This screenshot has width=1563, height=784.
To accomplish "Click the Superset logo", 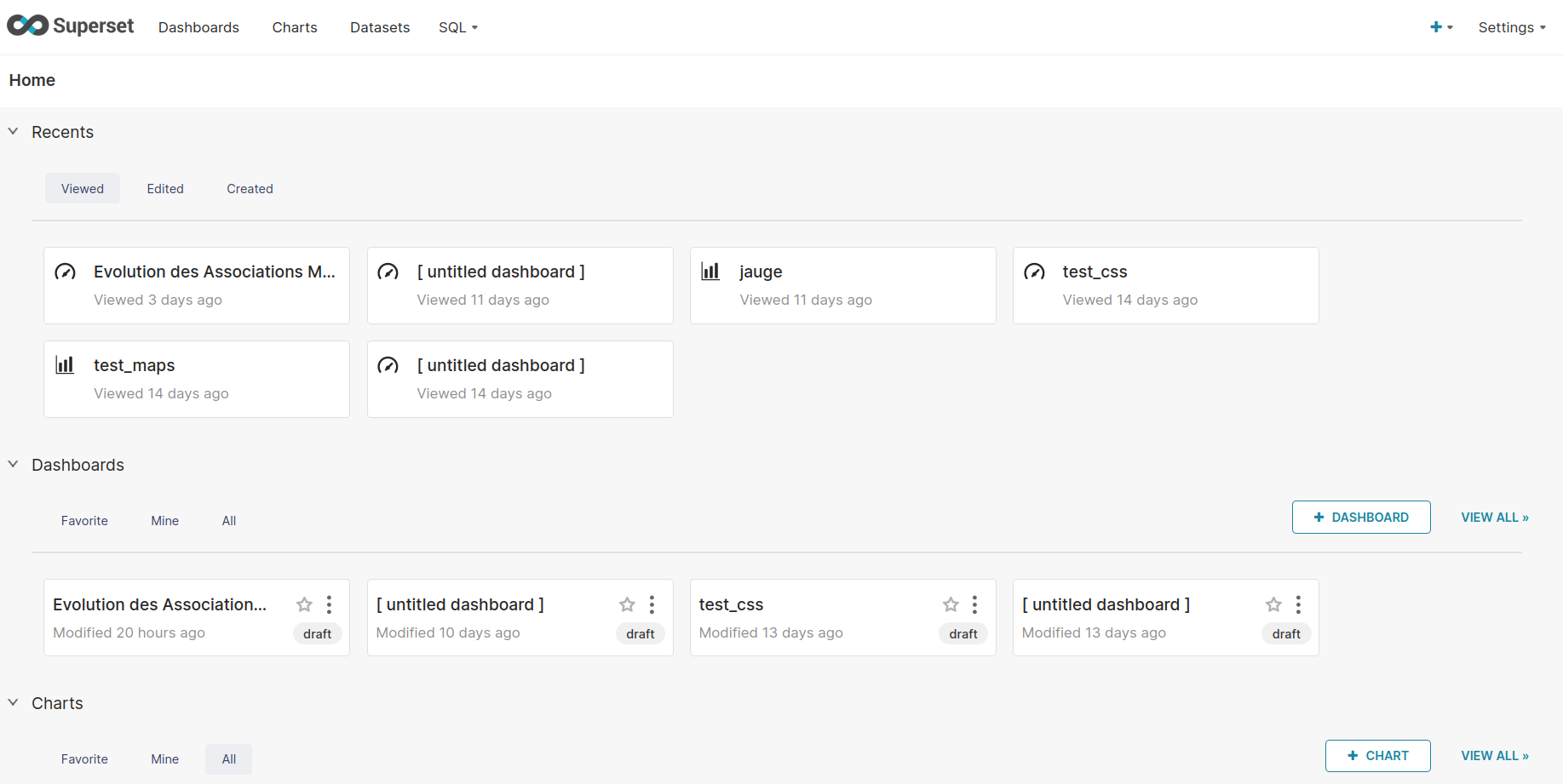I will pos(70,26).
